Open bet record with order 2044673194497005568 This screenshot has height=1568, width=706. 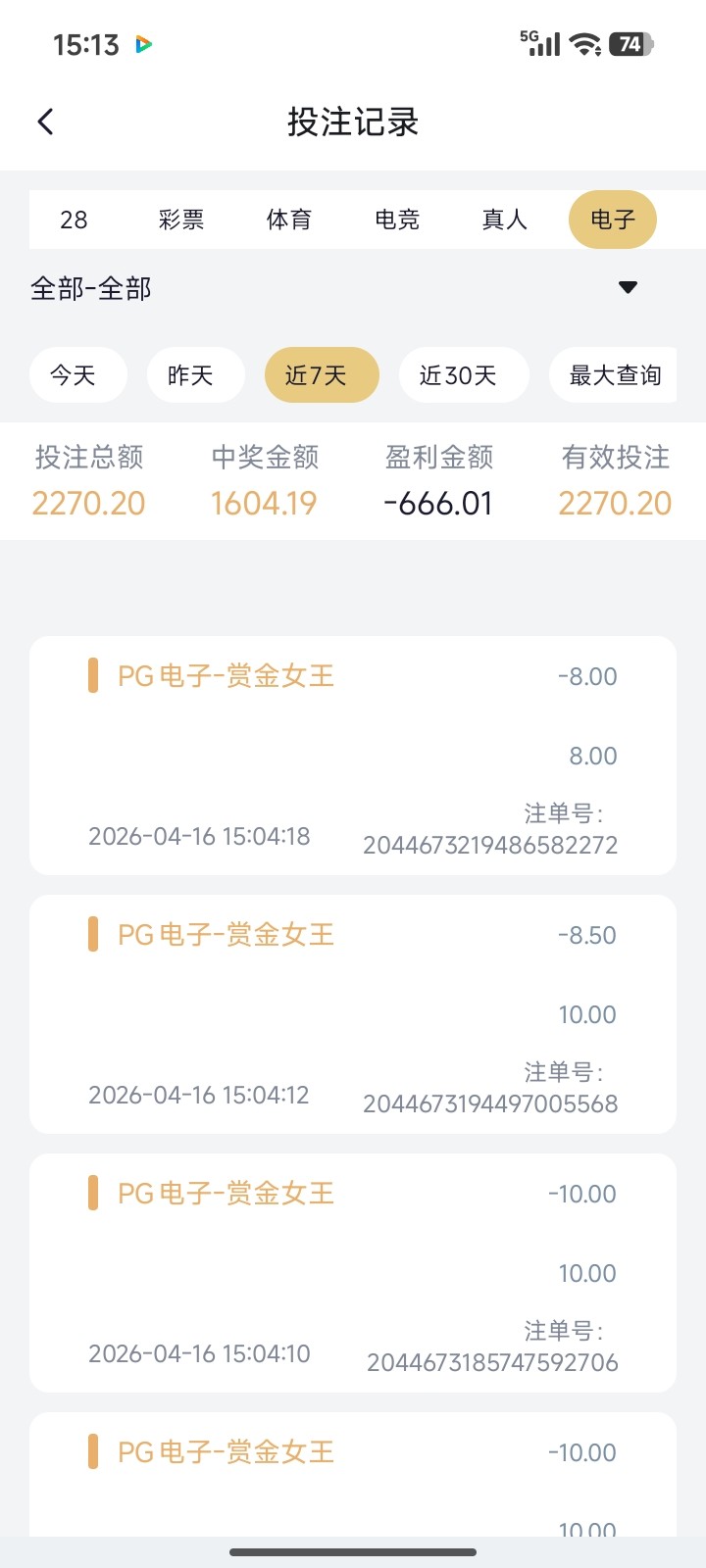tap(353, 1014)
